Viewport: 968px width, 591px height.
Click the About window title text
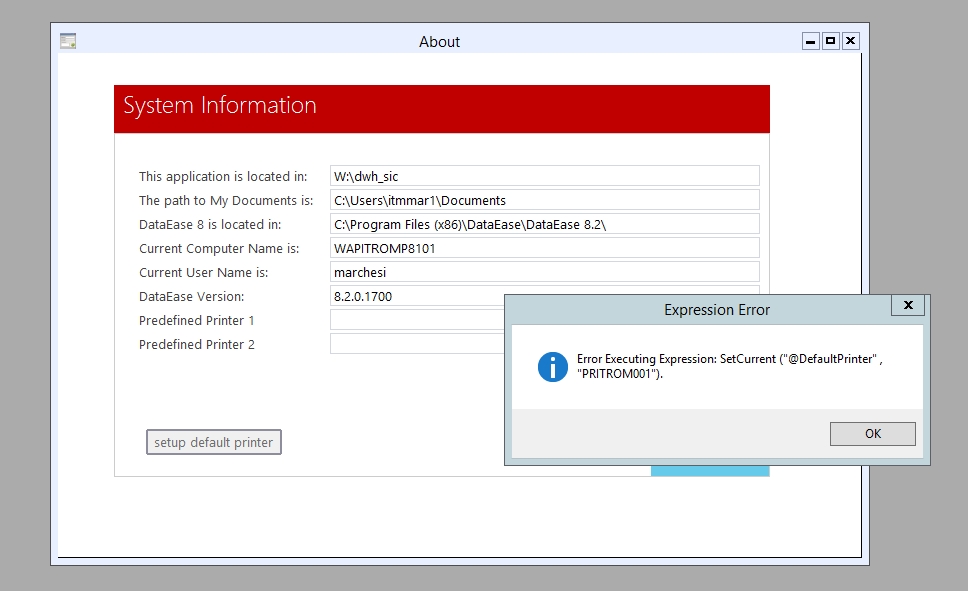[x=440, y=42]
